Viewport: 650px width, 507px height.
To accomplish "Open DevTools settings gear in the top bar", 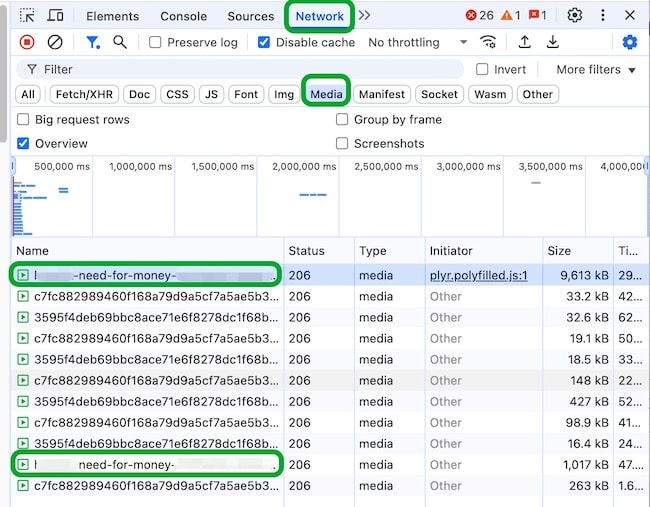I will pyautogui.click(x=574, y=16).
